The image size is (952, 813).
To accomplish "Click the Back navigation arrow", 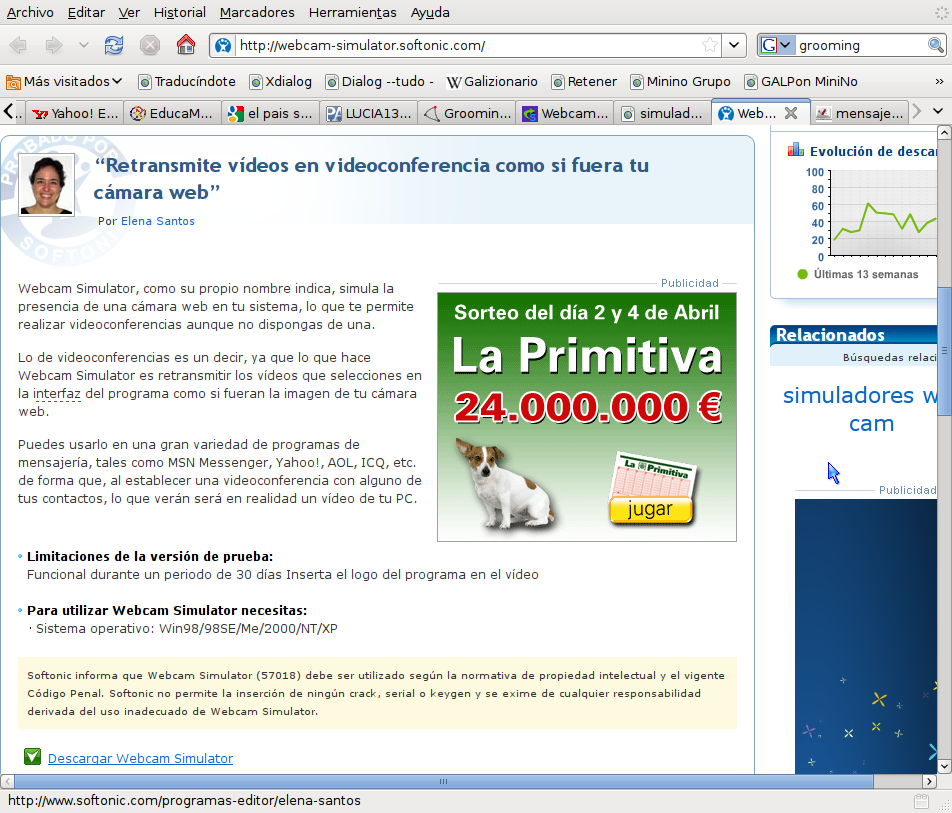I will coord(18,46).
